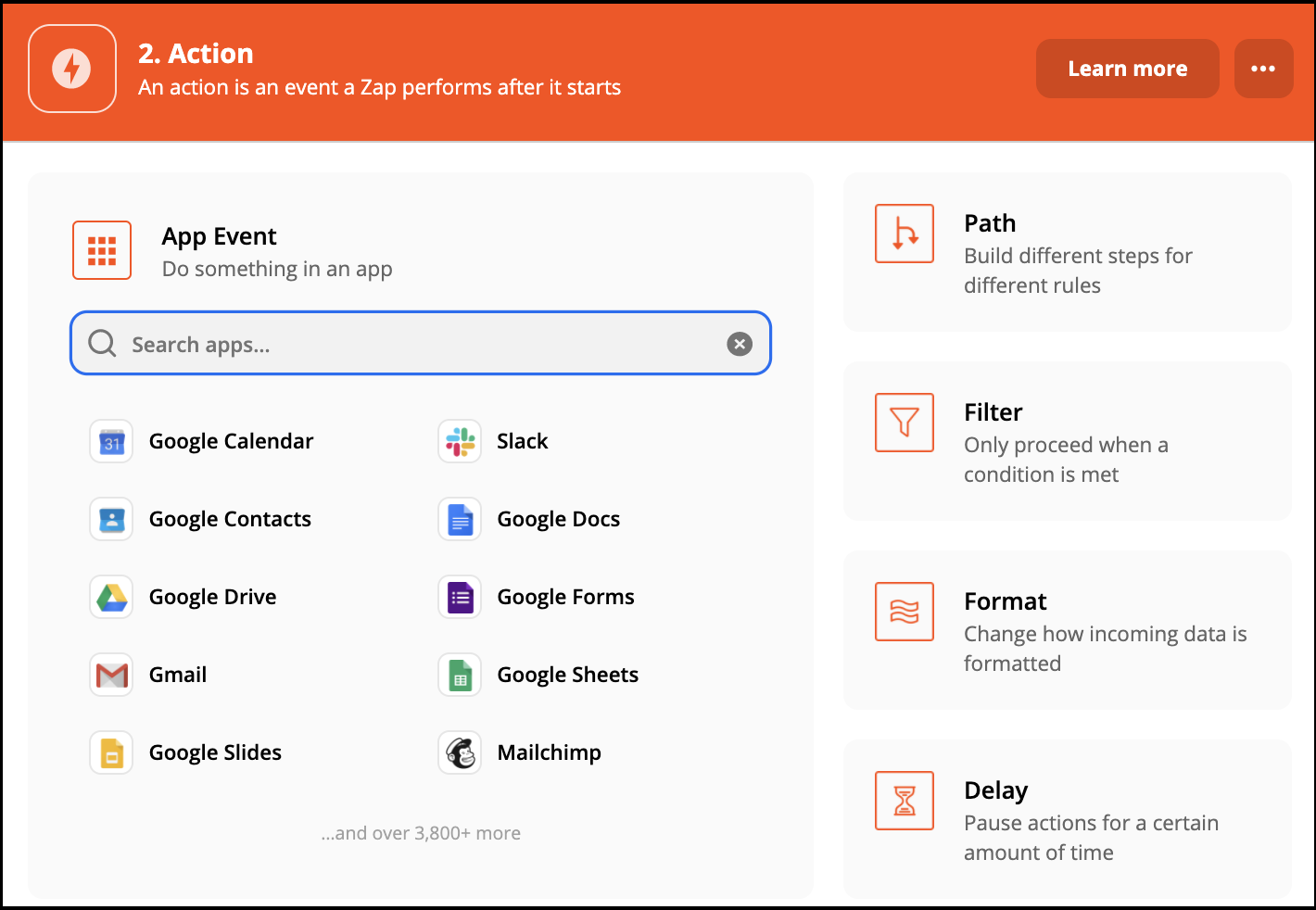Click 'Pause actions for a certain amount' text

[1091, 838]
